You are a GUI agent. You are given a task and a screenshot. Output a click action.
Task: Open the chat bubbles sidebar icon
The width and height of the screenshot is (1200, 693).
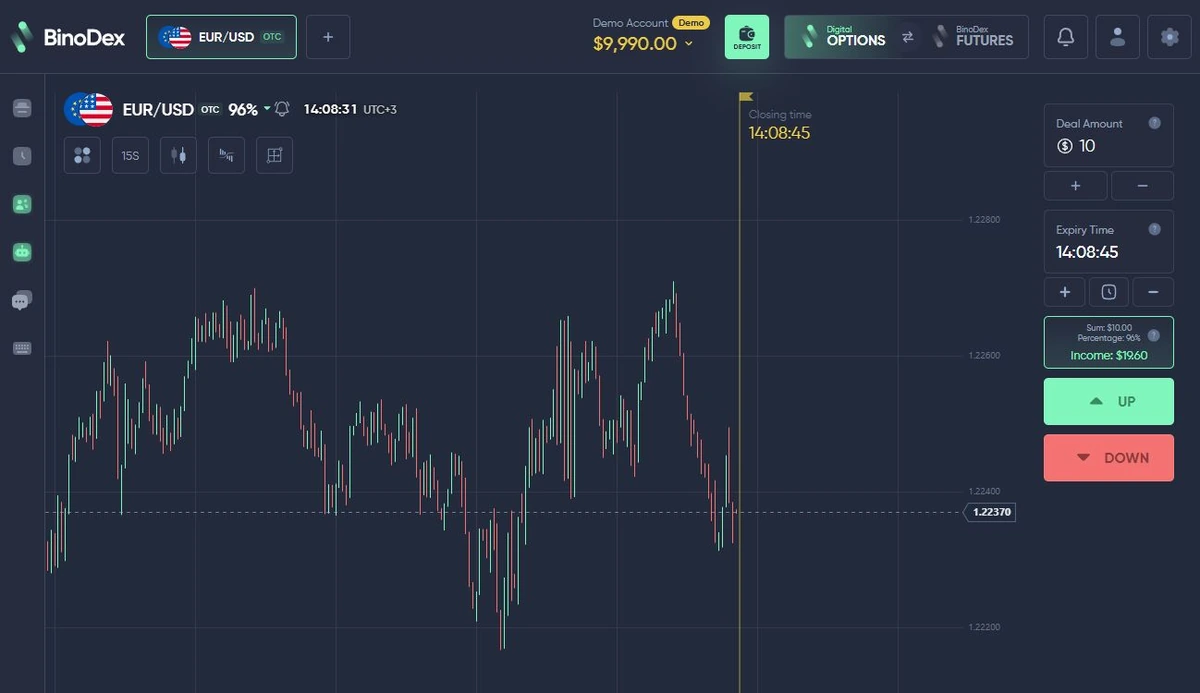coord(22,300)
